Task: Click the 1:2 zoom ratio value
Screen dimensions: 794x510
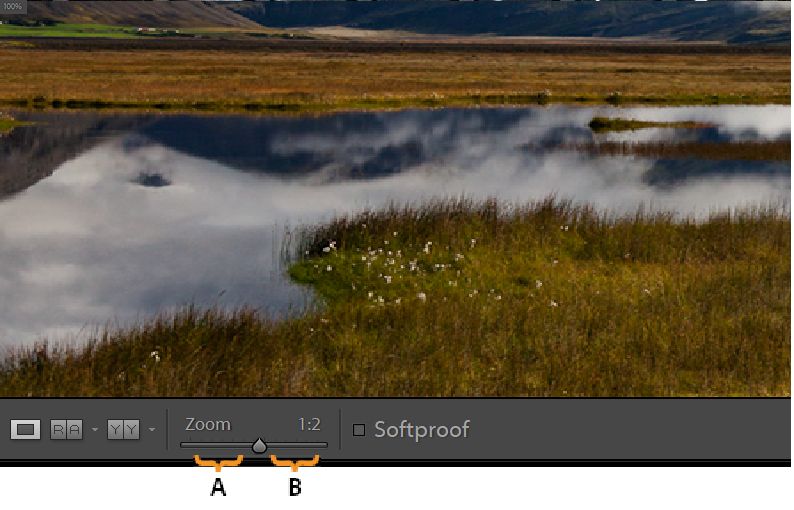Action: pyautogui.click(x=309, y=424)
